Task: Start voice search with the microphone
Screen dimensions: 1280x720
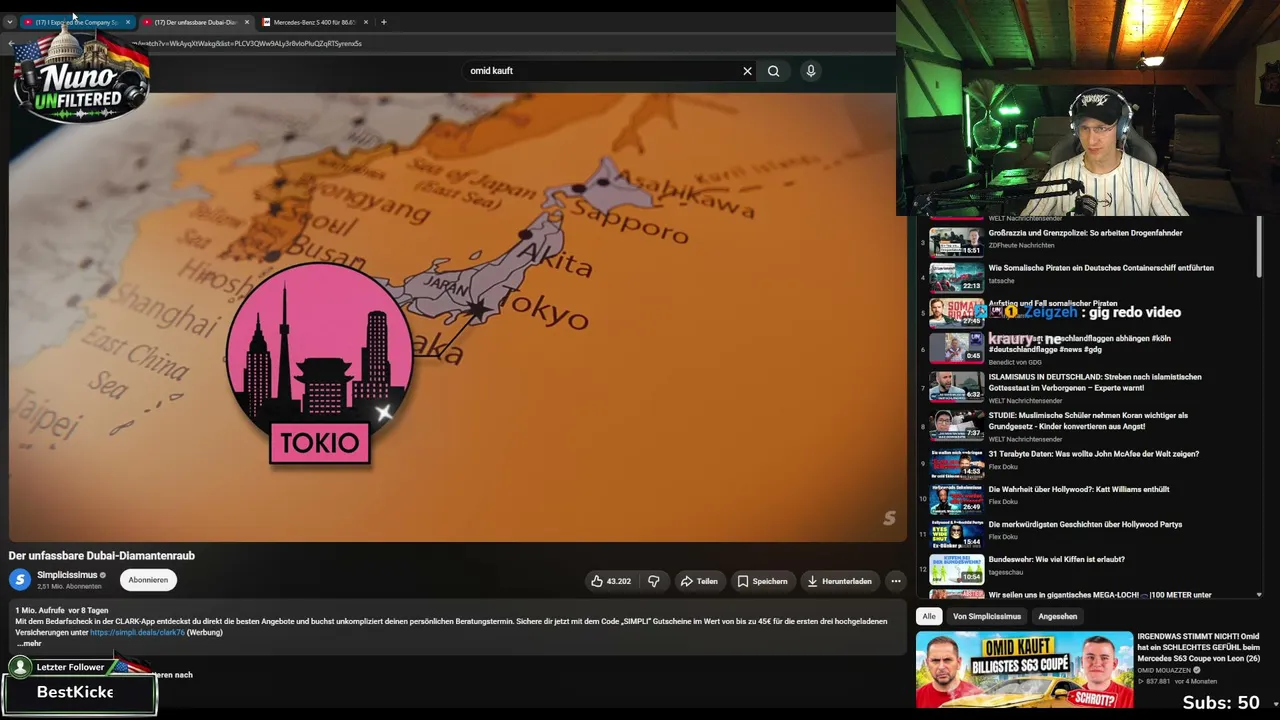Action: tap(811, 71)
